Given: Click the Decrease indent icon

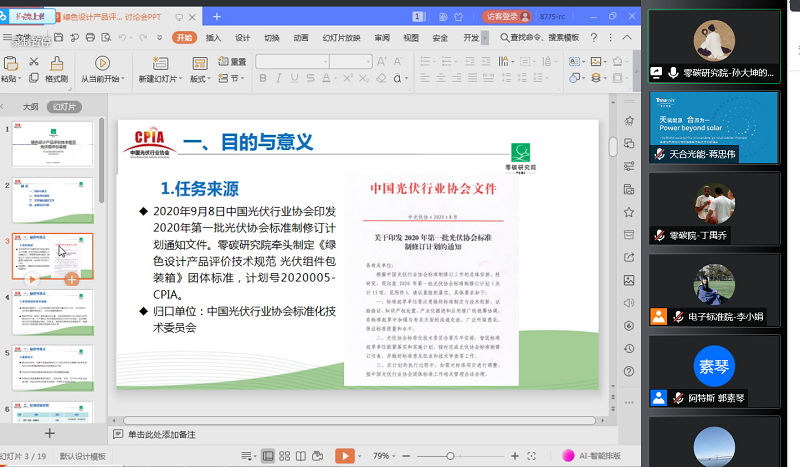Looking at the screenshot, I should tap(469, 62).
